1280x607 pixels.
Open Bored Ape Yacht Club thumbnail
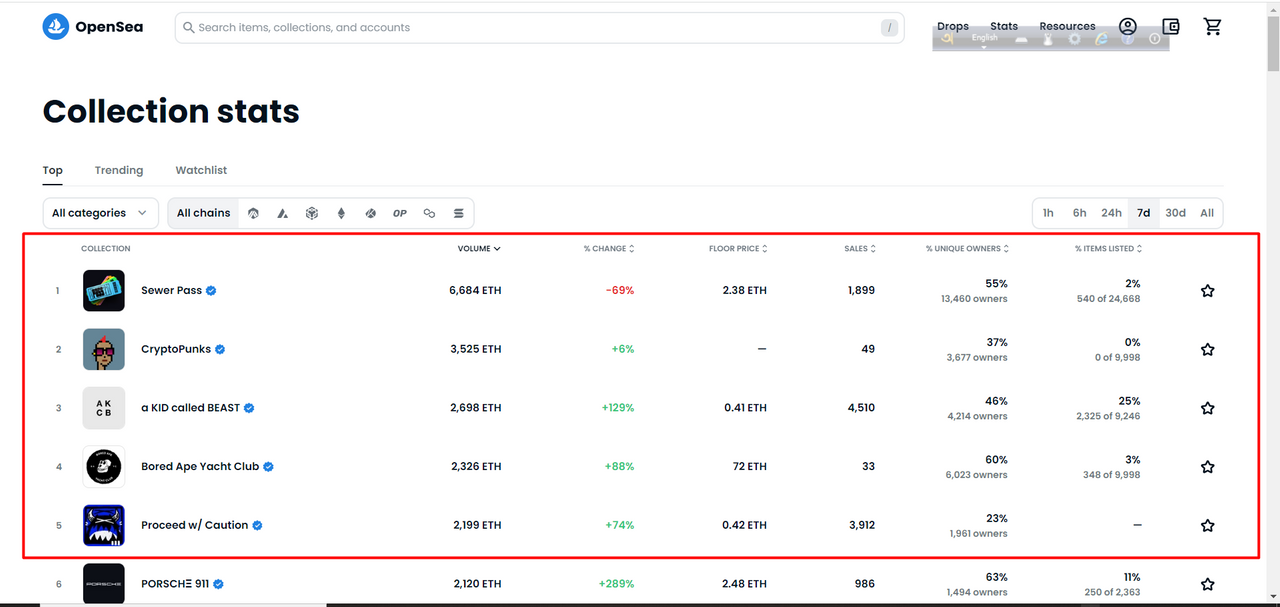tap(104, 466)
